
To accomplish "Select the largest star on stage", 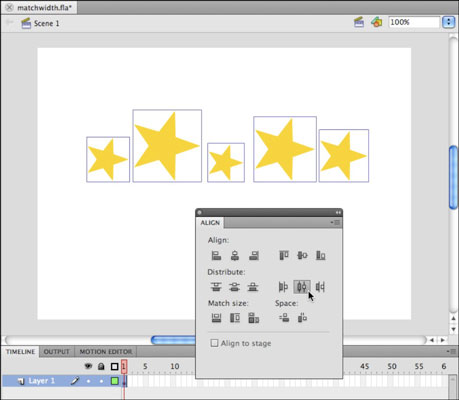I will coord(167,146).
